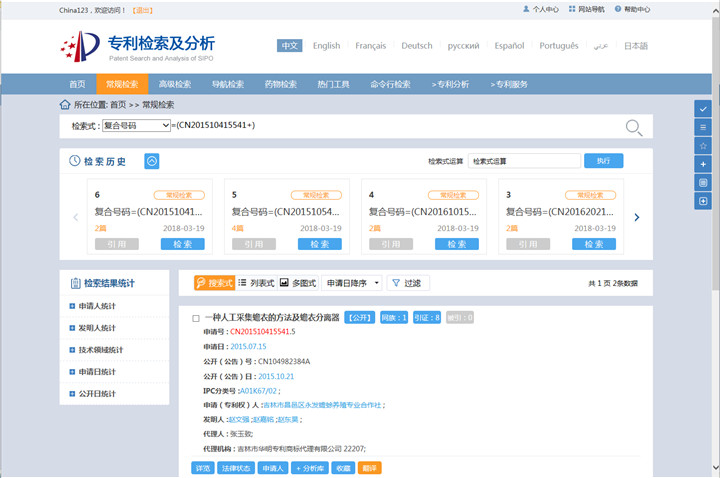Switch the language to English
The width and height of the screenshot is (720, 478).
tap(326, 46)
